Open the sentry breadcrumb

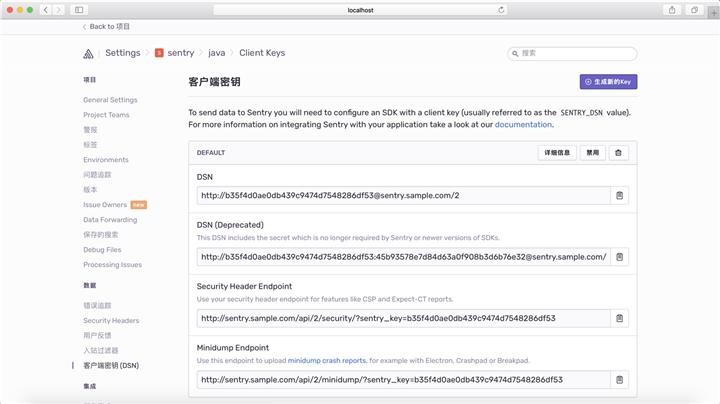point(181,53)
